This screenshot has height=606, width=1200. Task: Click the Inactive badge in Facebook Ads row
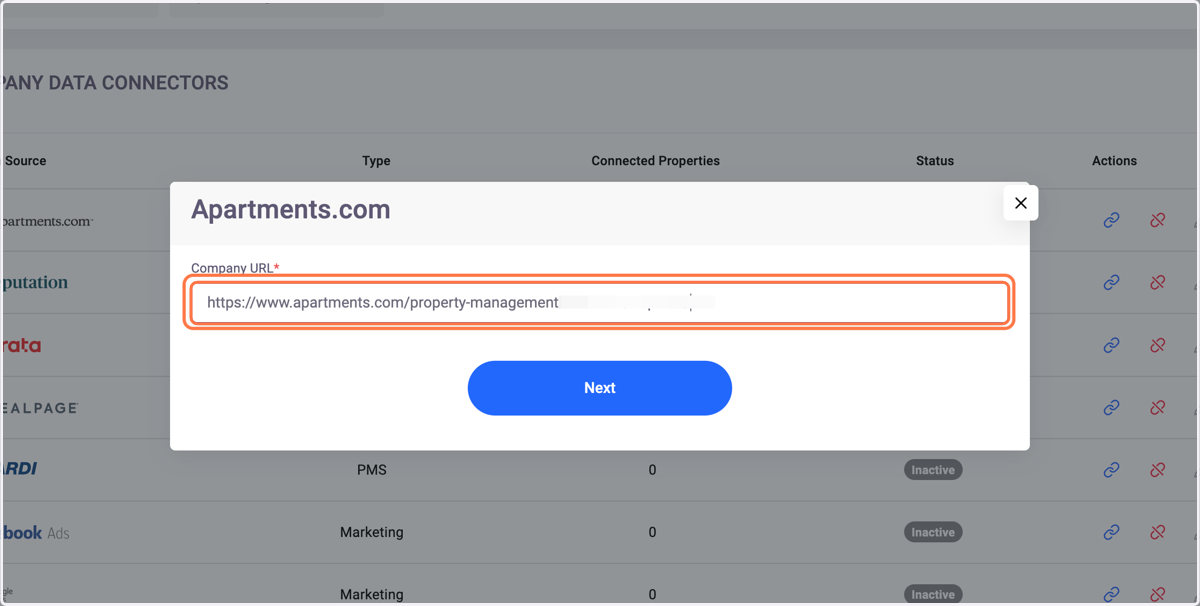pos(933,532)
